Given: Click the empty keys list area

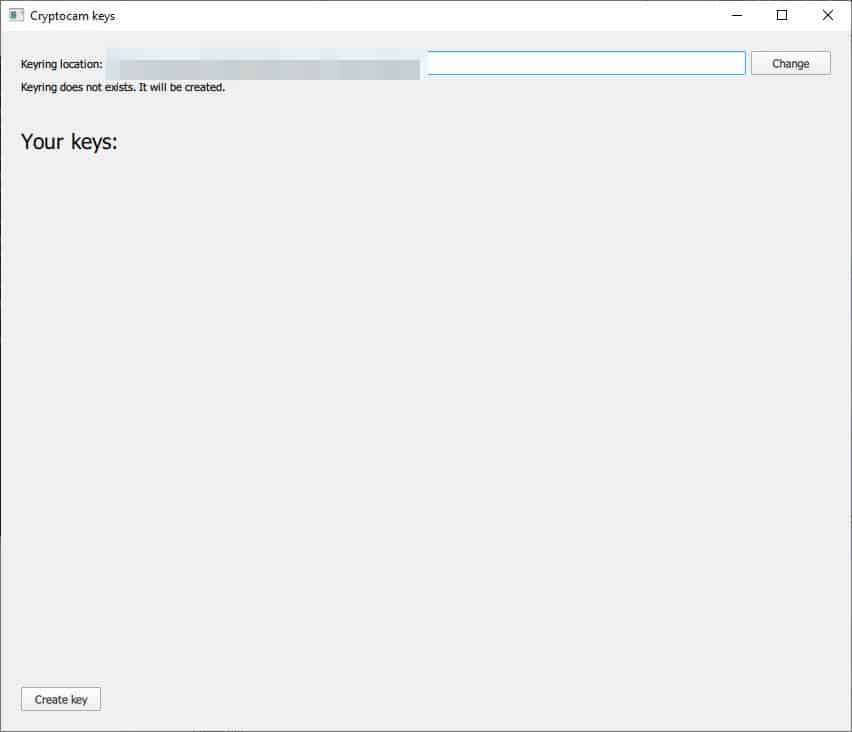Looking at the screenshot, I should pos(426,413).
